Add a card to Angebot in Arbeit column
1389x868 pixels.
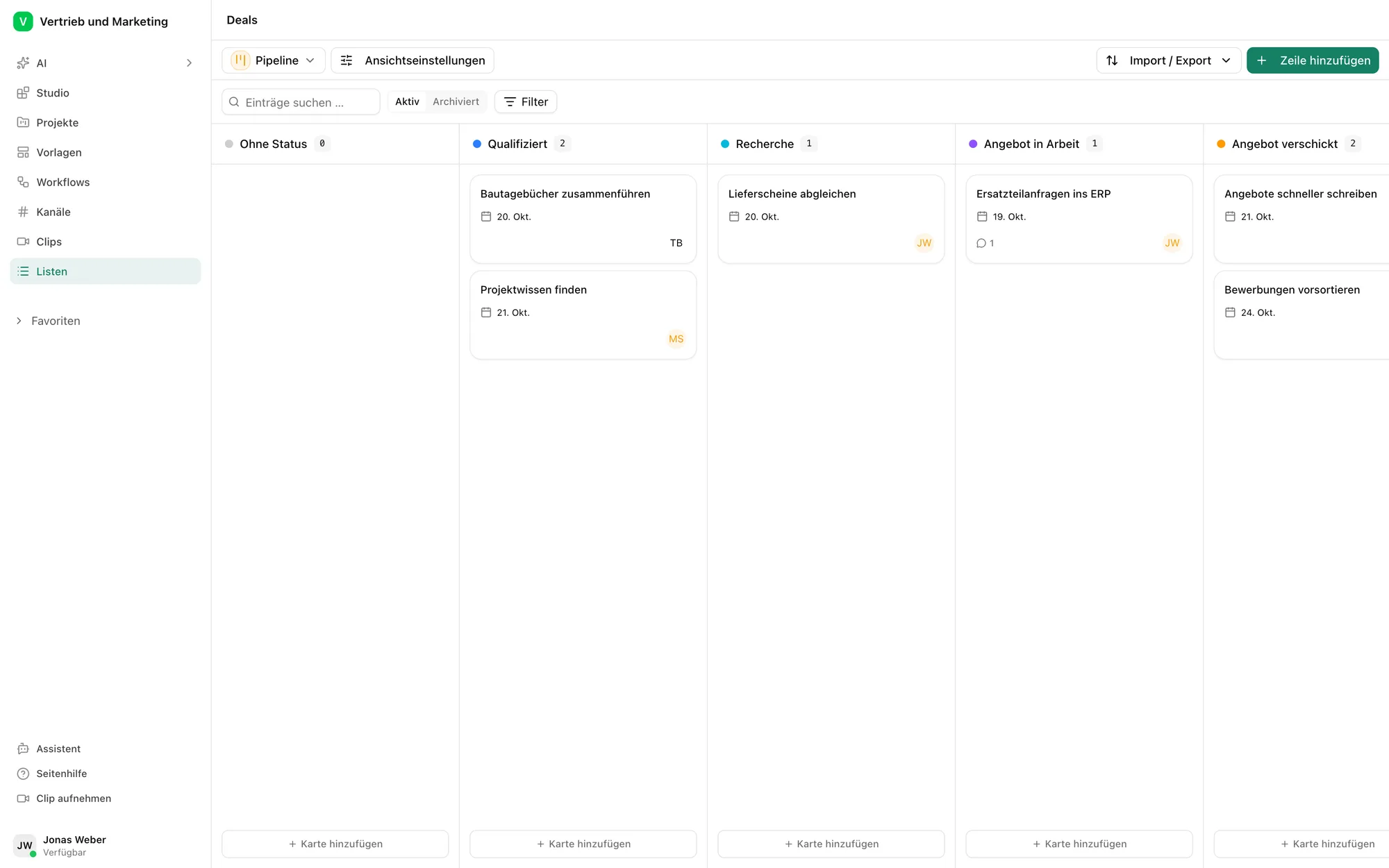(1079, 844)
